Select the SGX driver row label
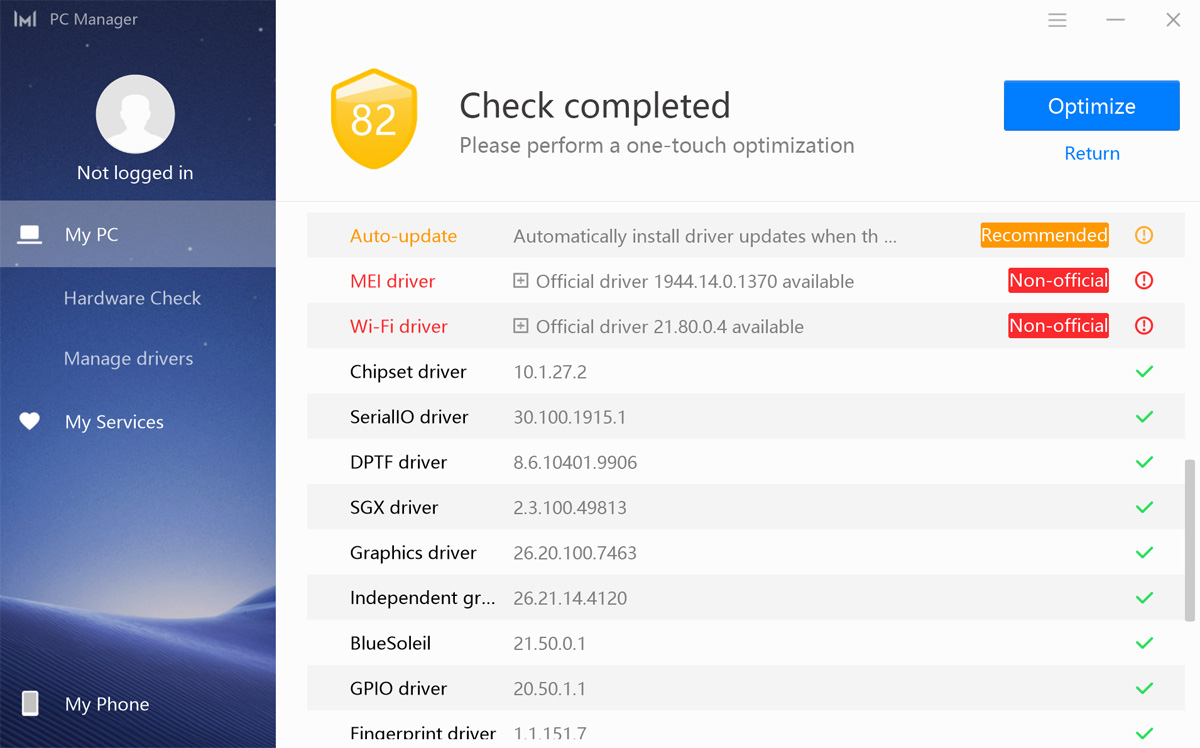Viewport: 1200px width, 748px height. coord(394,507)
